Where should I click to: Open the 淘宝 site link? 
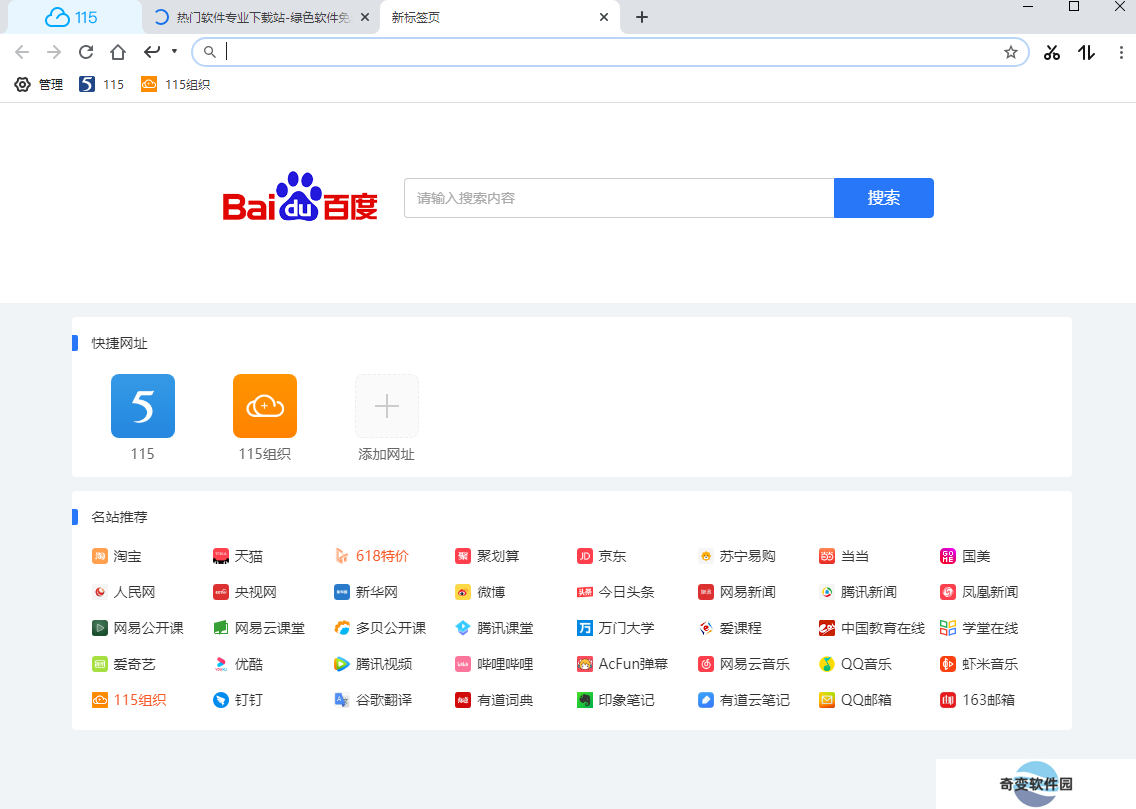pos(117,556)
